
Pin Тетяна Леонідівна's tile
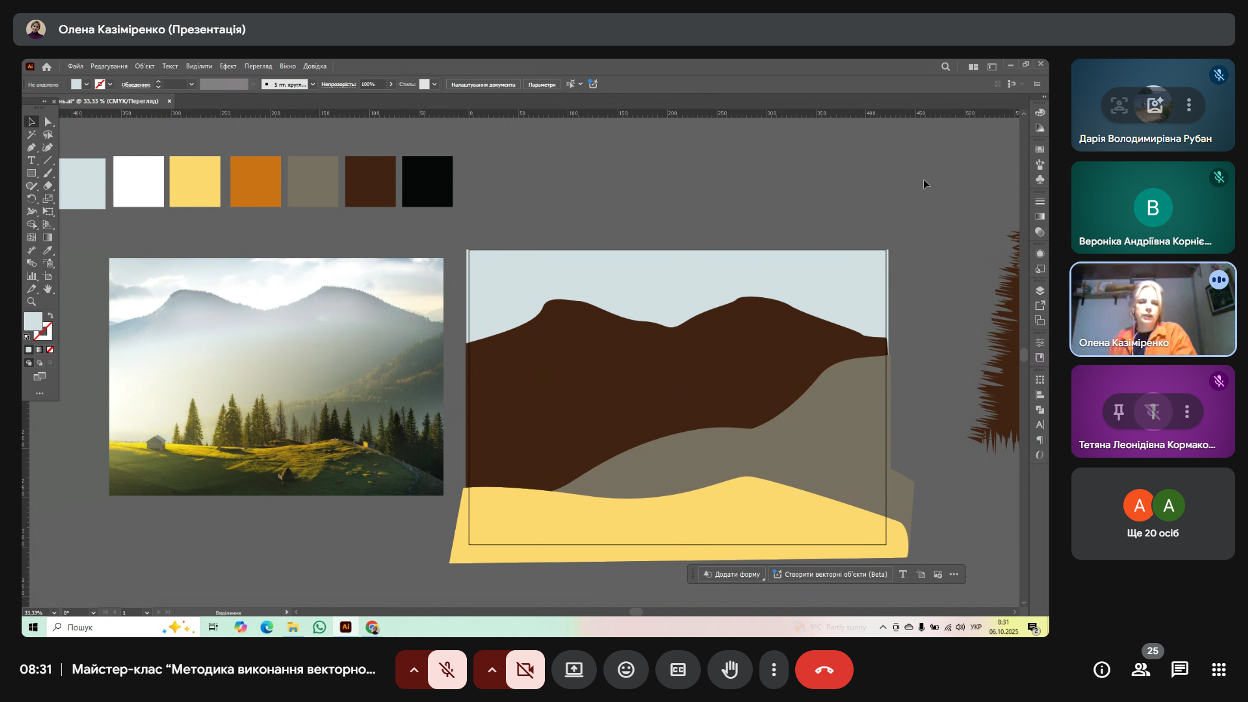tap(1119, 411)
